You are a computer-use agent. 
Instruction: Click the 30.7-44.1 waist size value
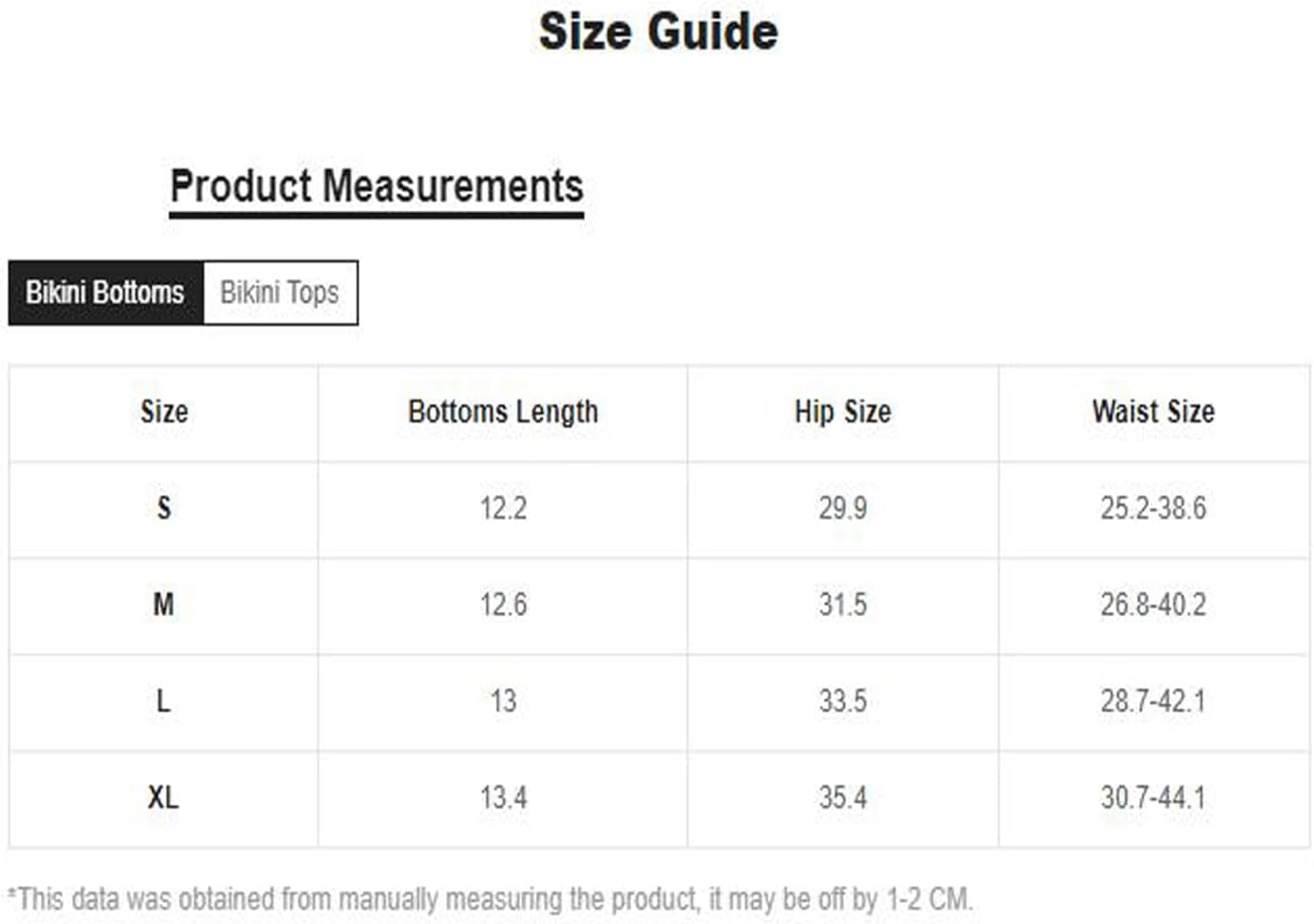click(1153, 798)
